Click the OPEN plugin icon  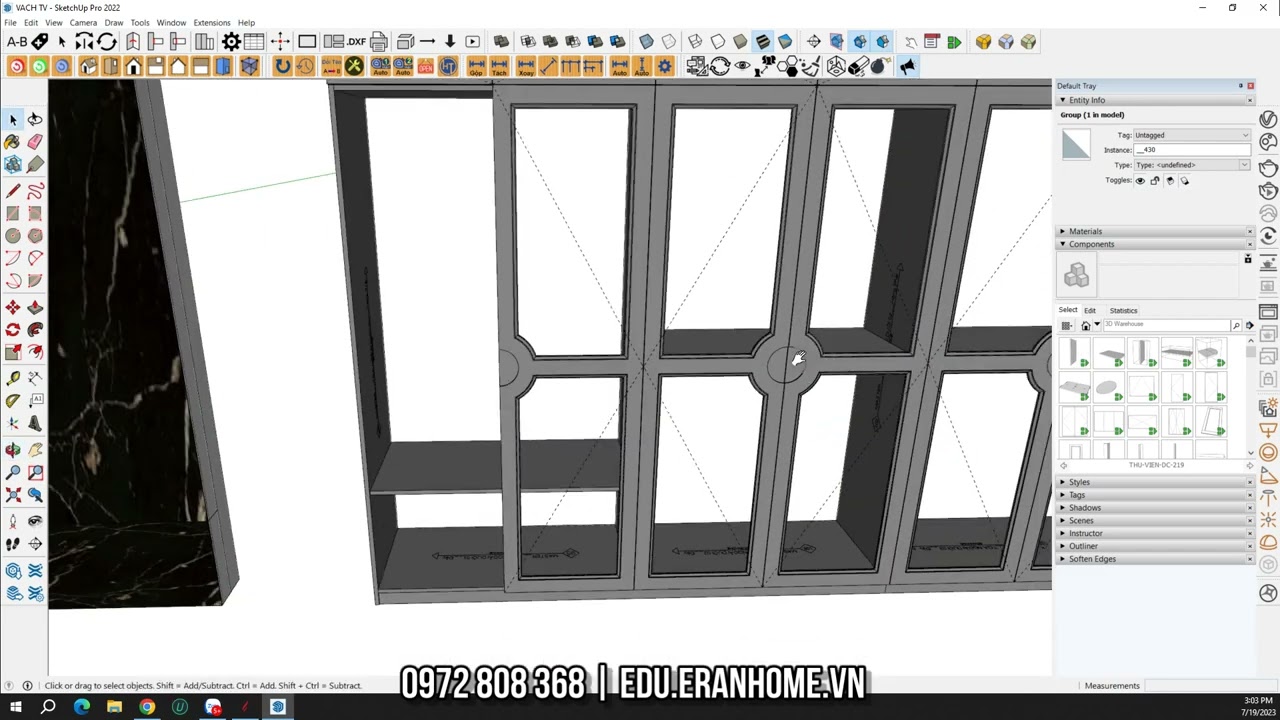pos(426,67)
